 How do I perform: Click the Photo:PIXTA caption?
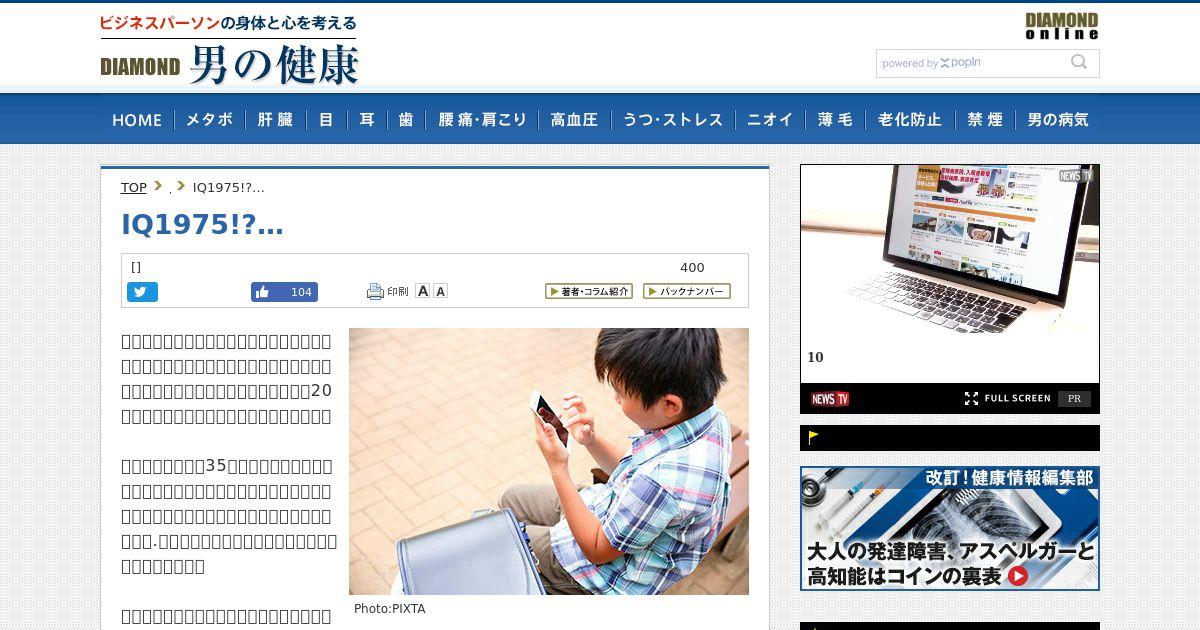click(389, 609)
